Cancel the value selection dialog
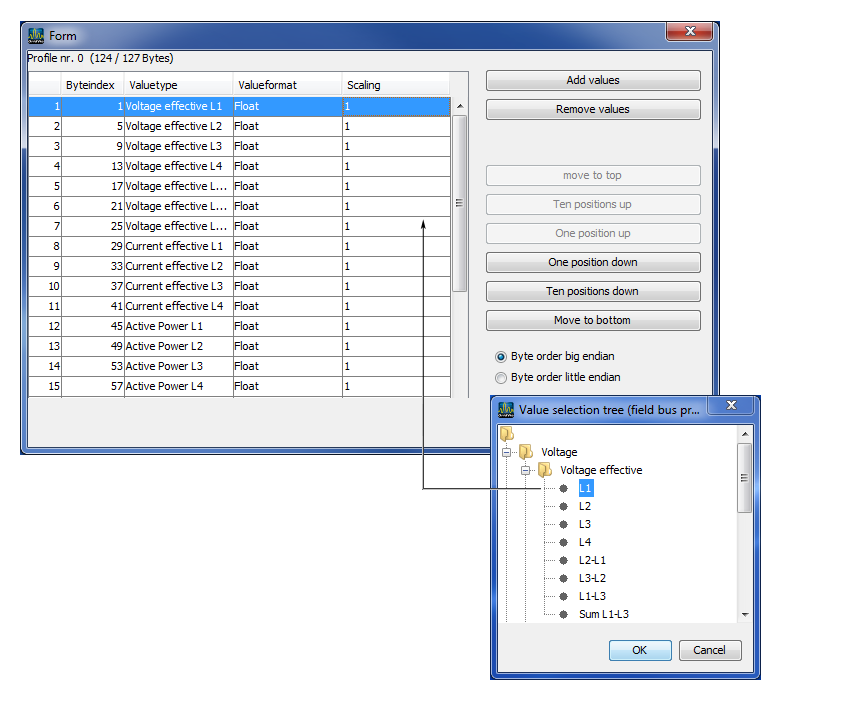 (x=710, y=650)
